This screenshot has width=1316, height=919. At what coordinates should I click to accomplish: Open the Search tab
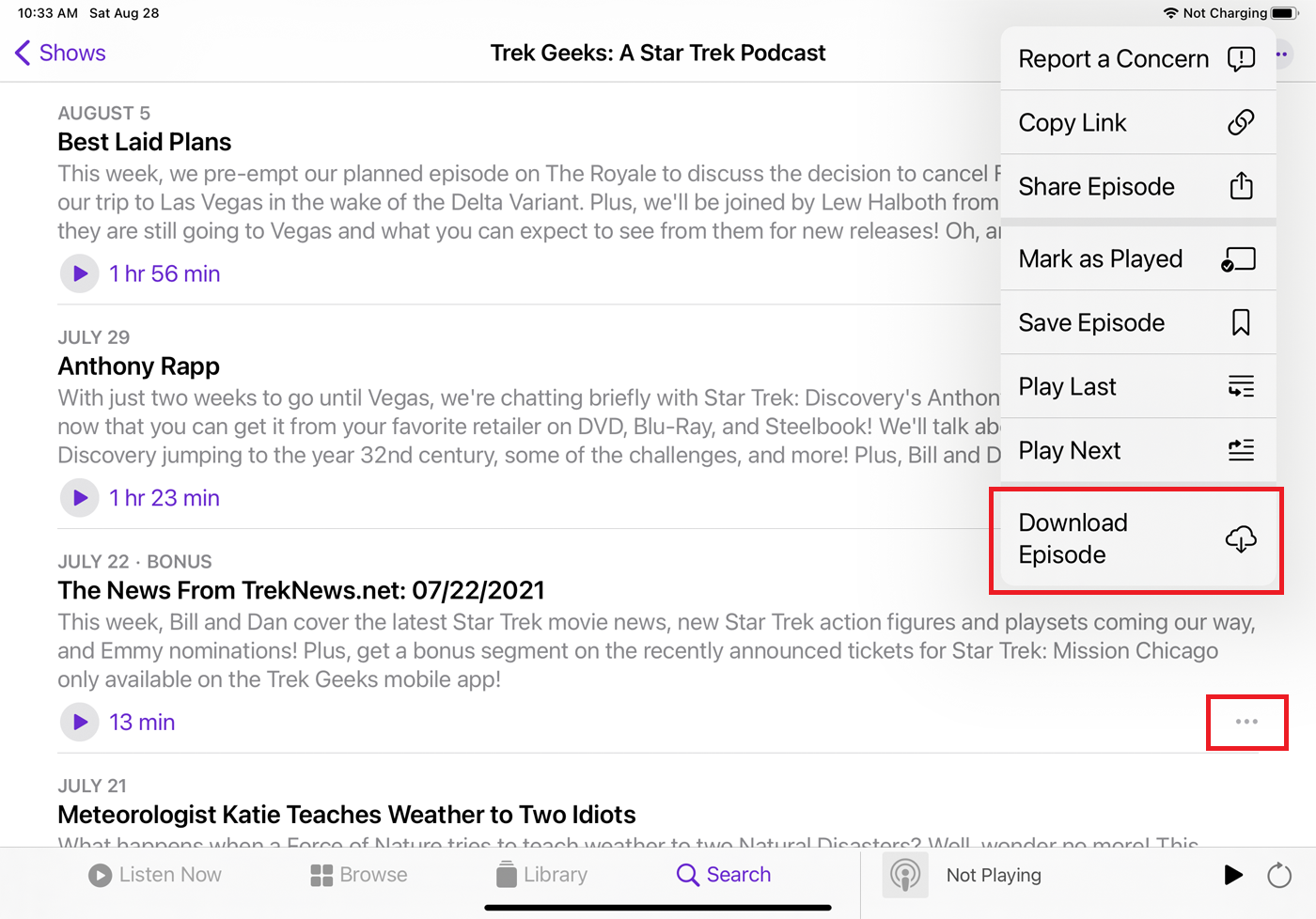pyautogui.click(x=724, y=875)
